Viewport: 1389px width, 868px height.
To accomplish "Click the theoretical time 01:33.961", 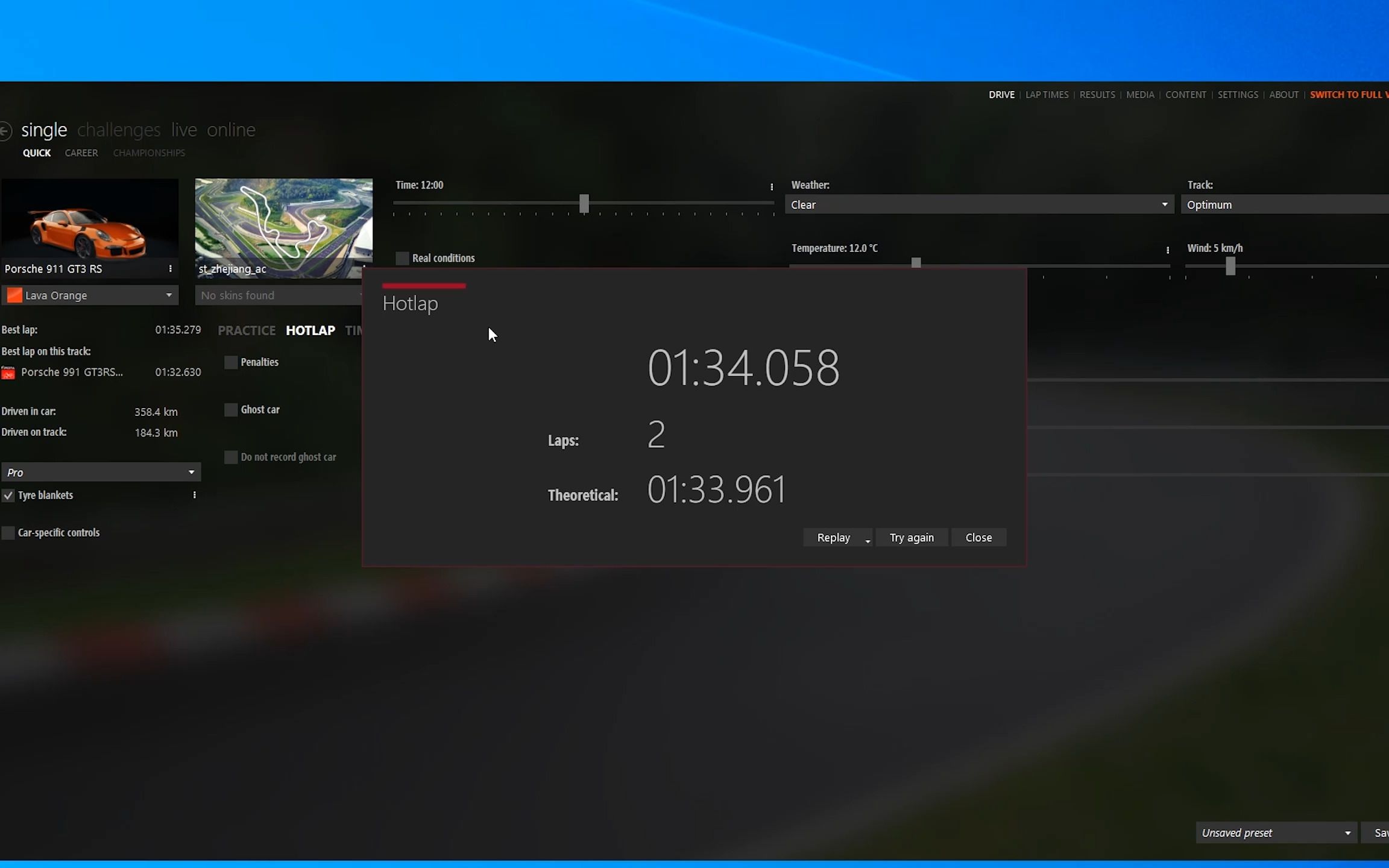I will (x=717, y=489).
